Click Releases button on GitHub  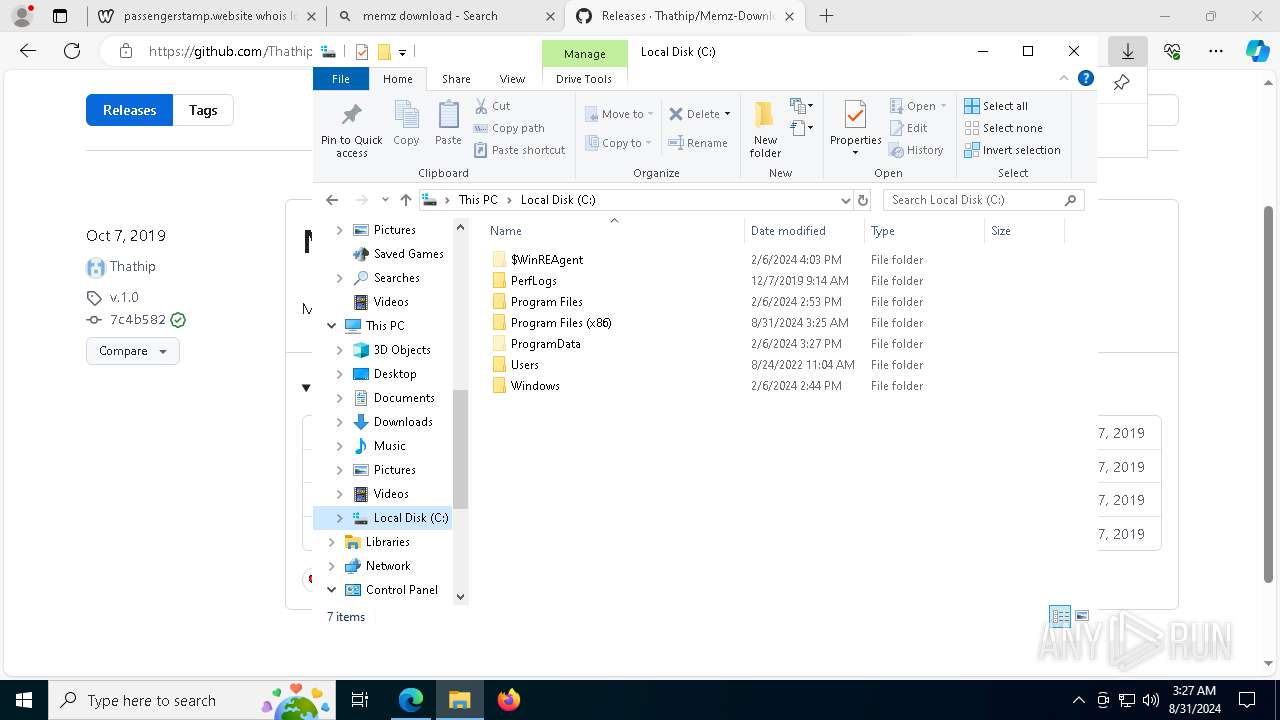129,110
